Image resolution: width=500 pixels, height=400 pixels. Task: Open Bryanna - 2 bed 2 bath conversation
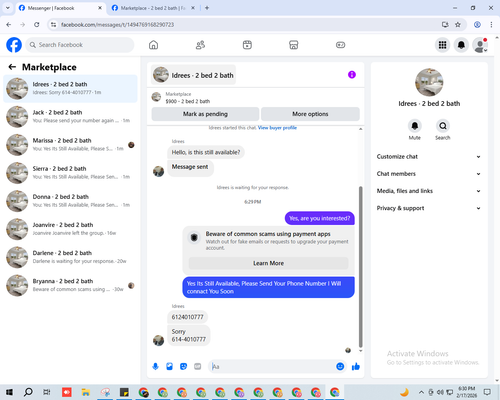click(x=70, y=285)
